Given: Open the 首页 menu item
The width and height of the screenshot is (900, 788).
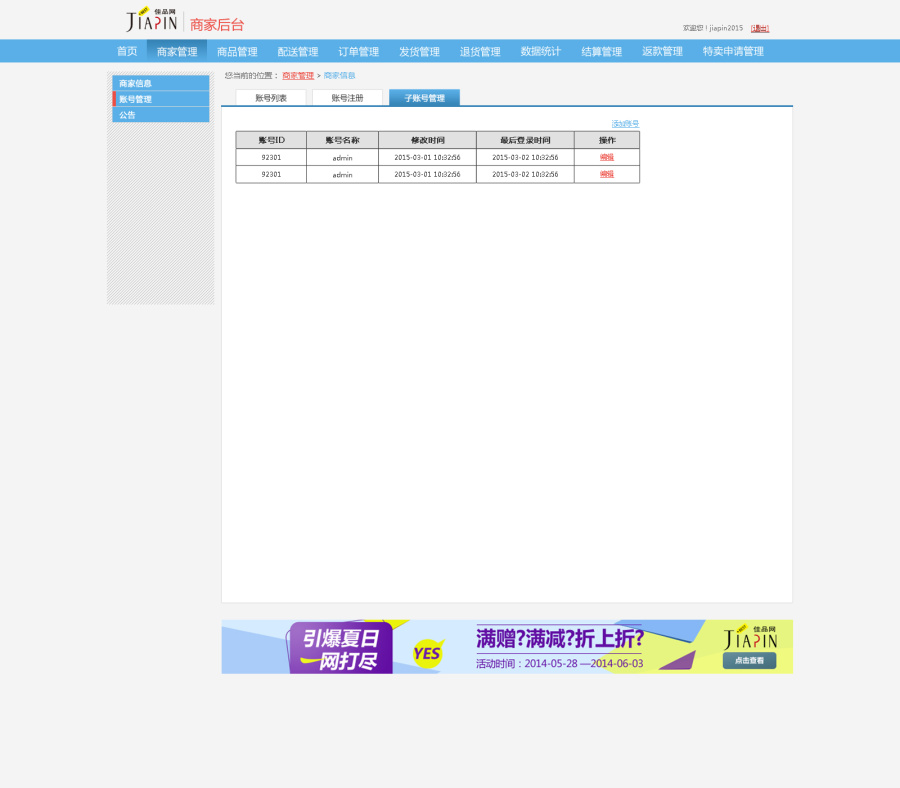Looking at the screenshot, I should point(126,50).
